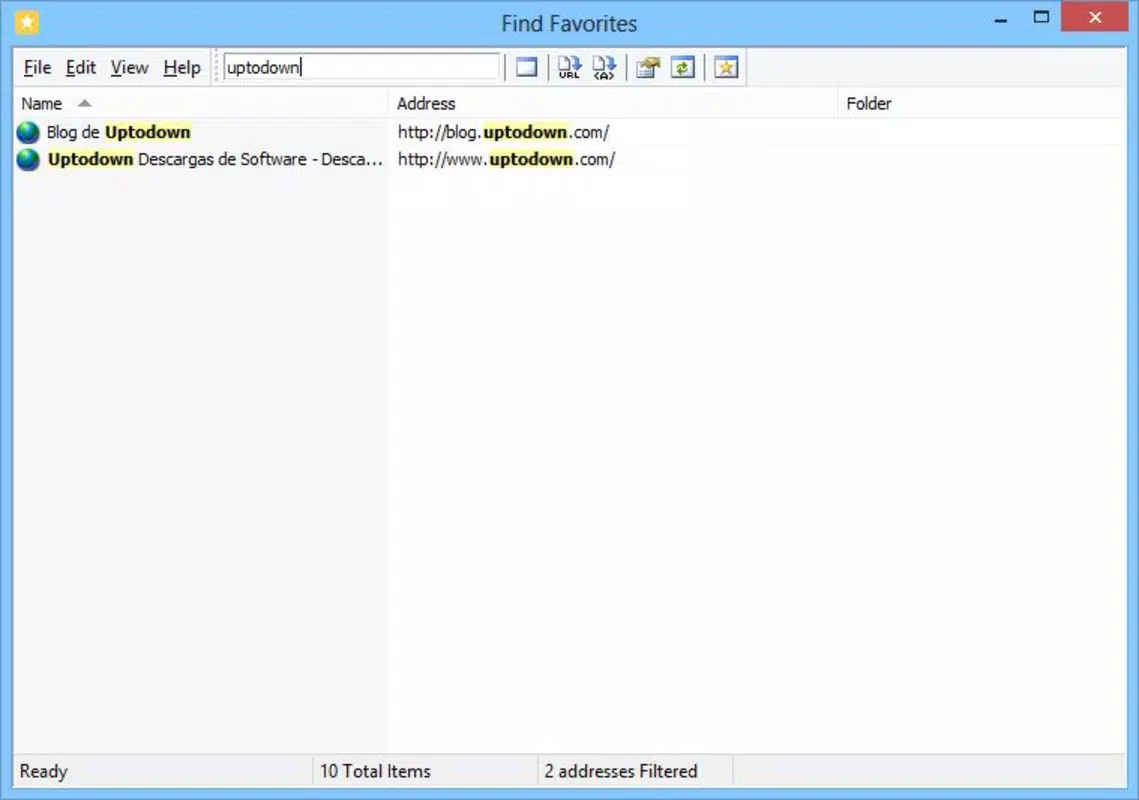Image resolution: width=1139 pixels, height=800 pixels.
Task: Select the 'Uptodown Descargas de Software' favorite
Action: coord(215,159)
